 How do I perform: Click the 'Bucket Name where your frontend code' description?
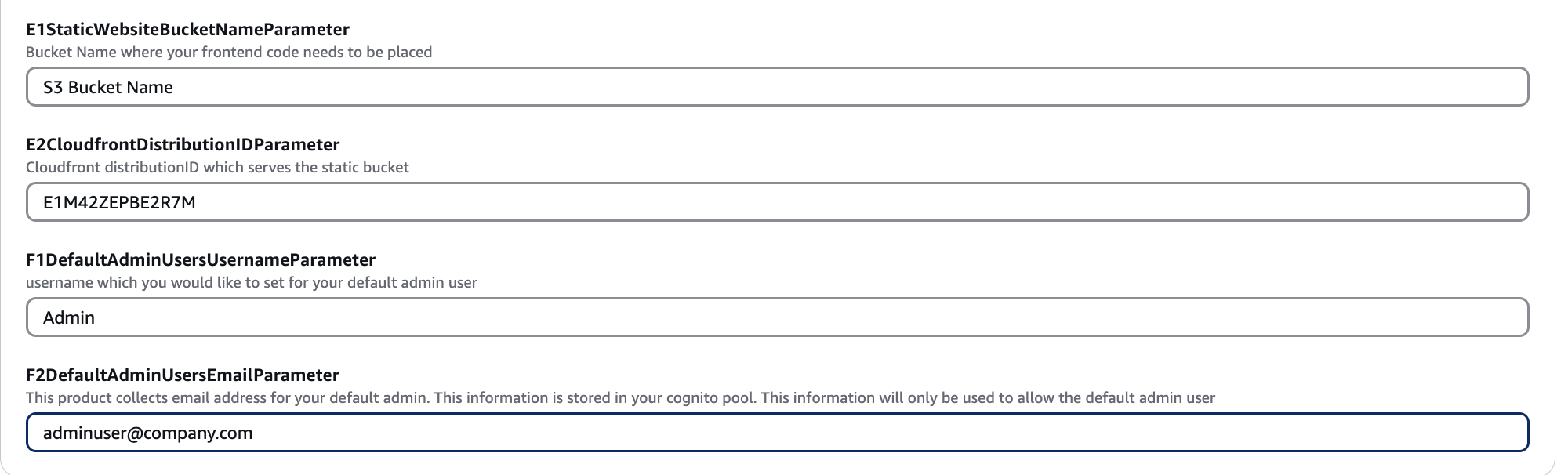click(229, 53)
